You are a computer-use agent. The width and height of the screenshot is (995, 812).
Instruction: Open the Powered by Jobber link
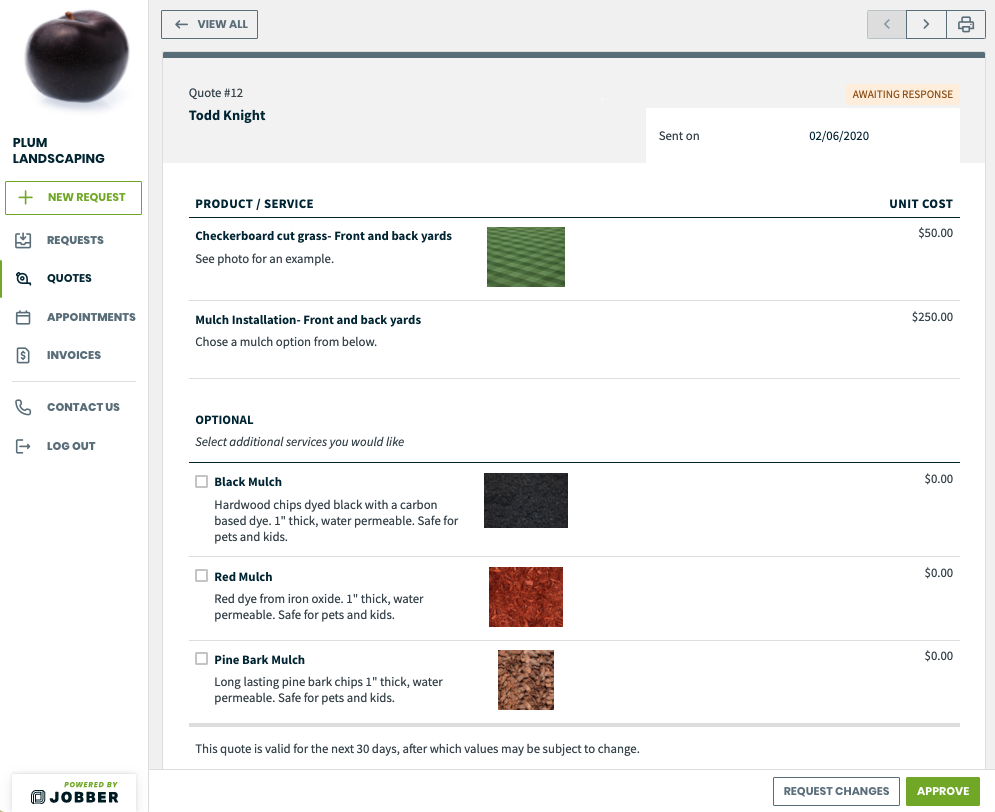click(73, 791)
